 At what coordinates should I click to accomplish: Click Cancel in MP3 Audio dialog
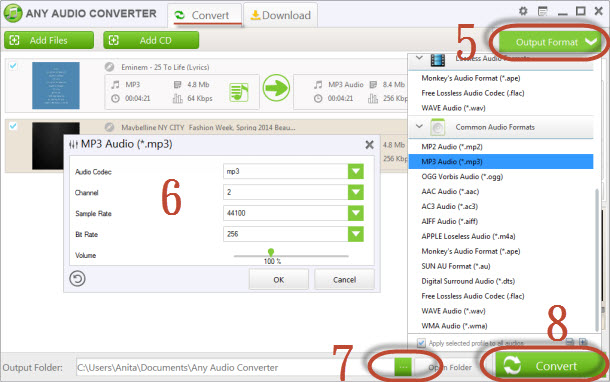[344, 279]
